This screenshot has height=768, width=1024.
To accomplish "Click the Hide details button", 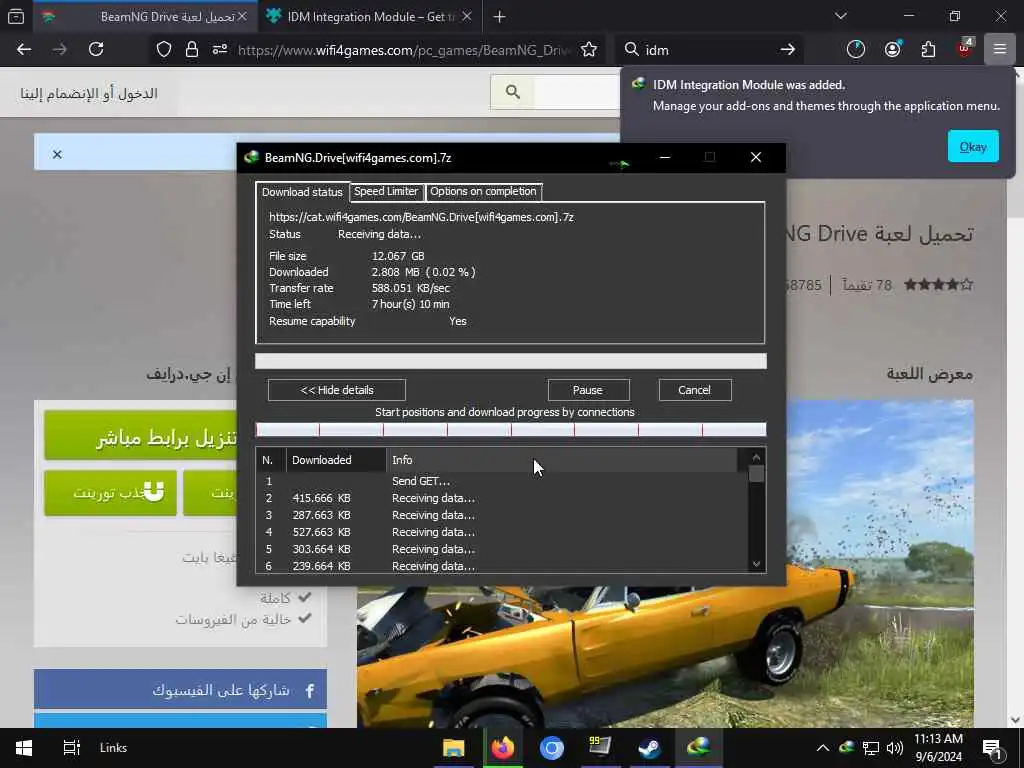I will tap(337, 390).
